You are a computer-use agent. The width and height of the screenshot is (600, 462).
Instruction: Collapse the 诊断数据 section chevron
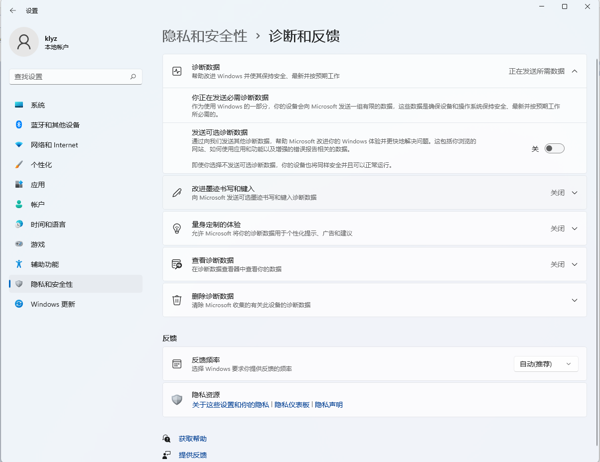pos(574,71)
